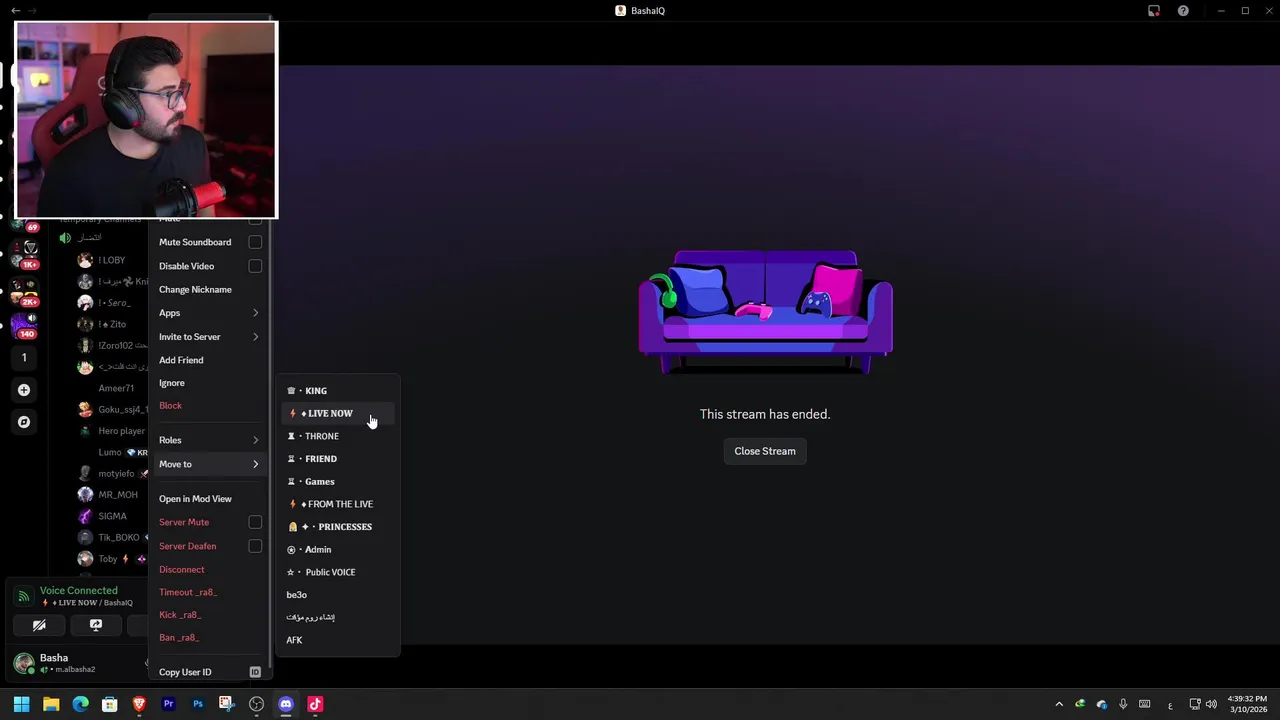
Task: Open the Discord Help question mark icon
Action: point(1183,11)
